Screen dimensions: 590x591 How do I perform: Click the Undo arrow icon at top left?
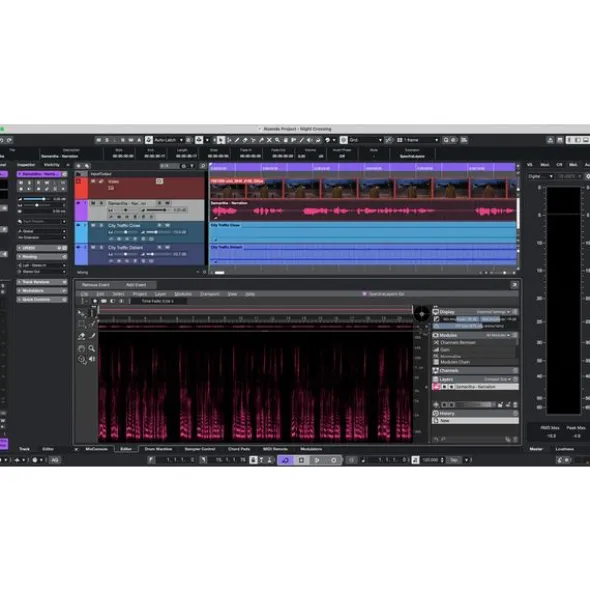[2, 140]
